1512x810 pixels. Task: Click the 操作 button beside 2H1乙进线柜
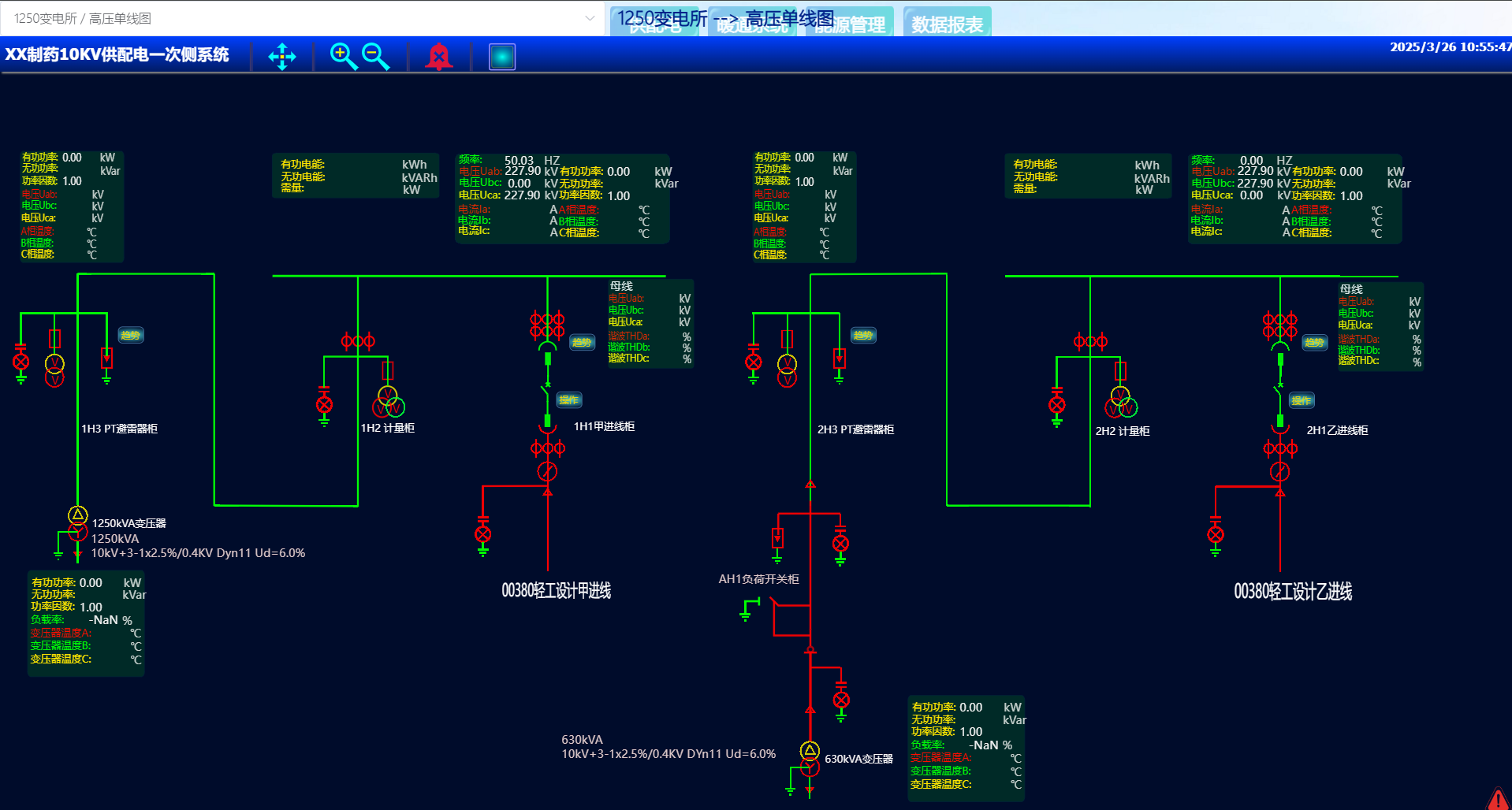coord(1302,401)
